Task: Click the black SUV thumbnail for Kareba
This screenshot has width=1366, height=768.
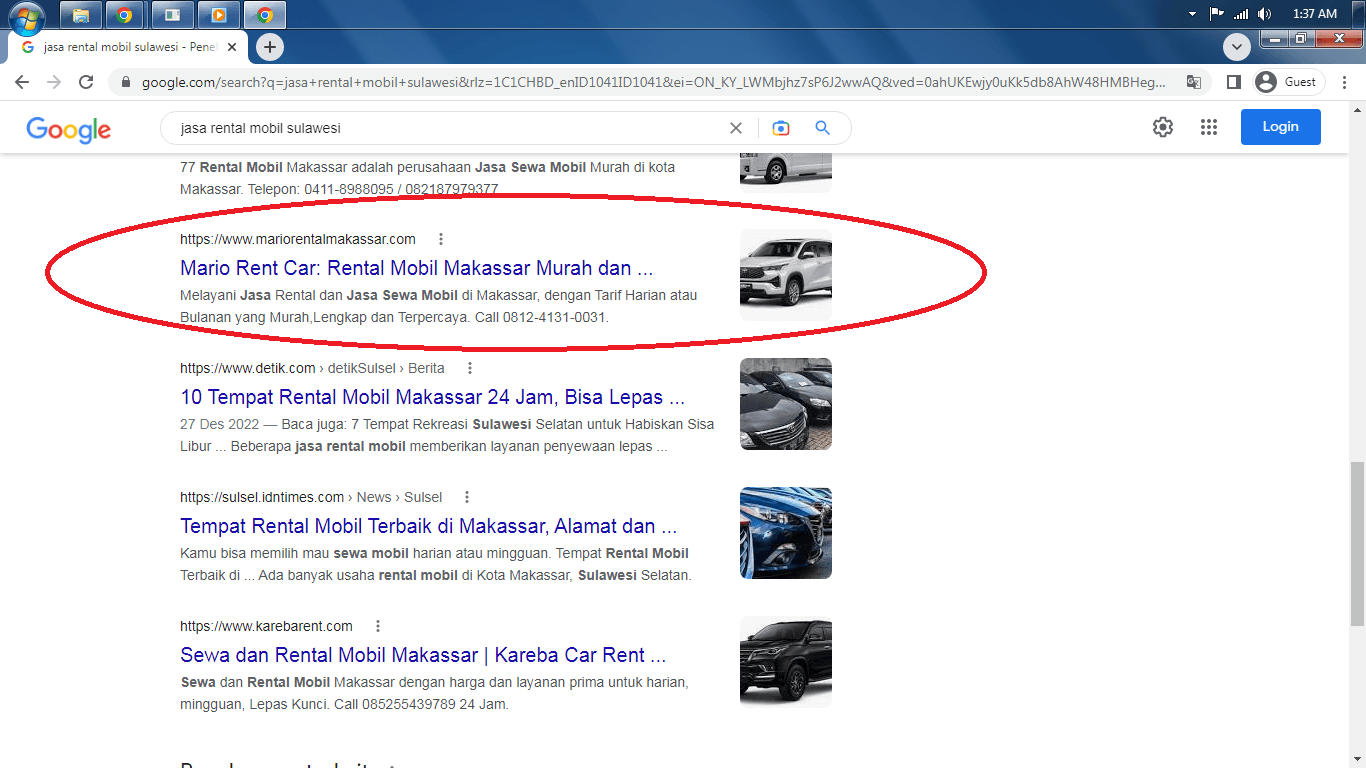Action: (786, 662)
